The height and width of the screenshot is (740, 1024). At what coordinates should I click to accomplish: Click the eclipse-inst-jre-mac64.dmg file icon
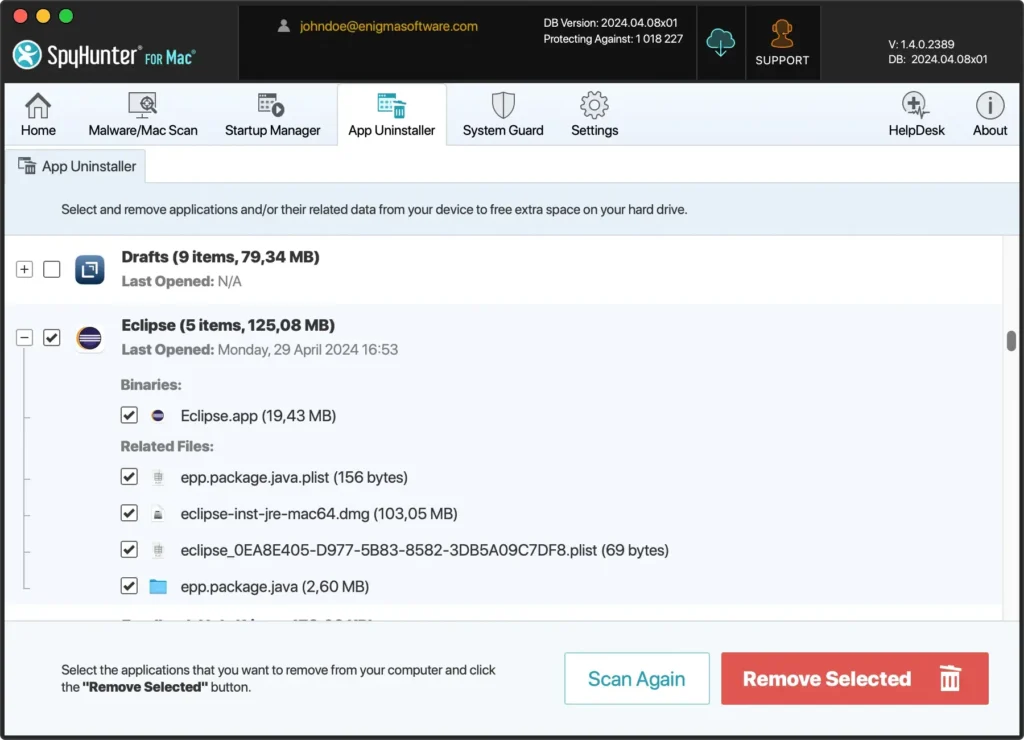coord(158,514)
